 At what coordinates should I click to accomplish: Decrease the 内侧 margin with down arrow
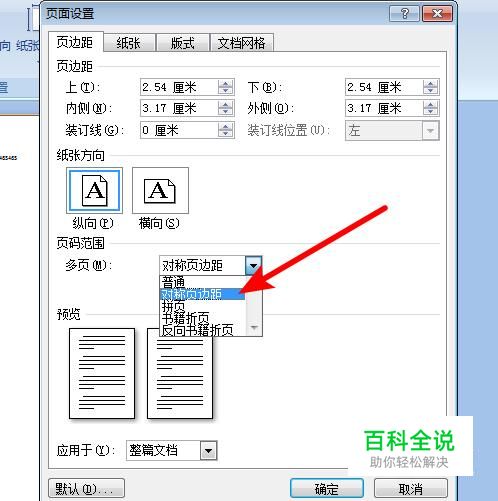pyautogui.click(x=226, y=112)
